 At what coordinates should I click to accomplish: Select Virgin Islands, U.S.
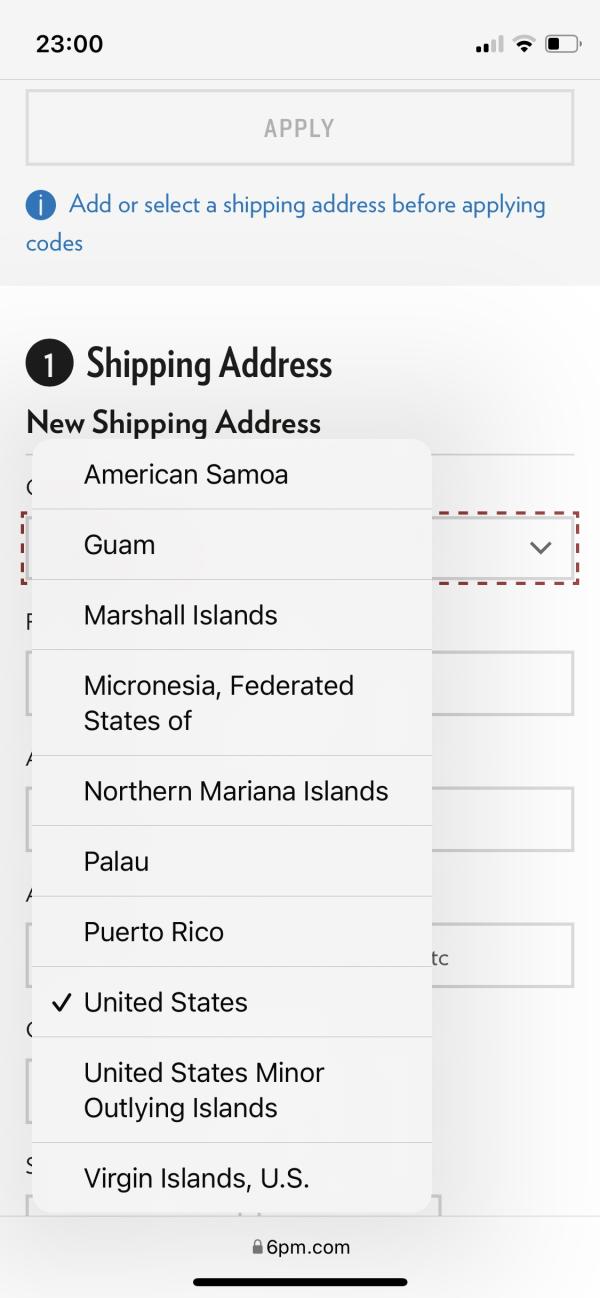click(x=232, y=1178)
